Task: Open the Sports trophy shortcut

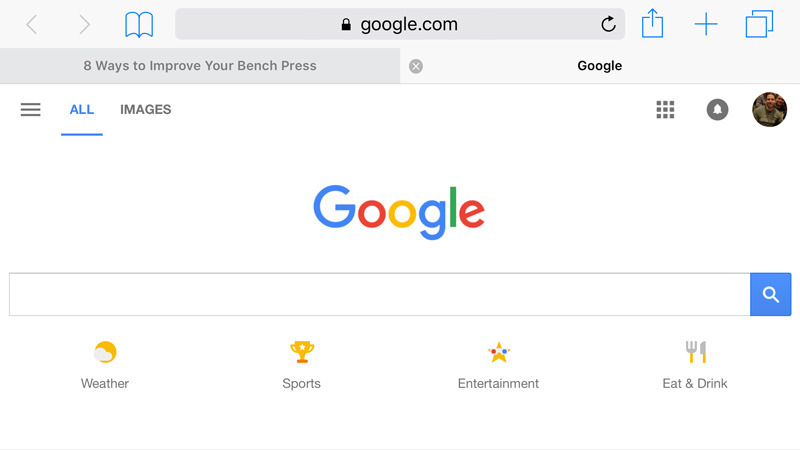Action: click(x=302, y=365)
